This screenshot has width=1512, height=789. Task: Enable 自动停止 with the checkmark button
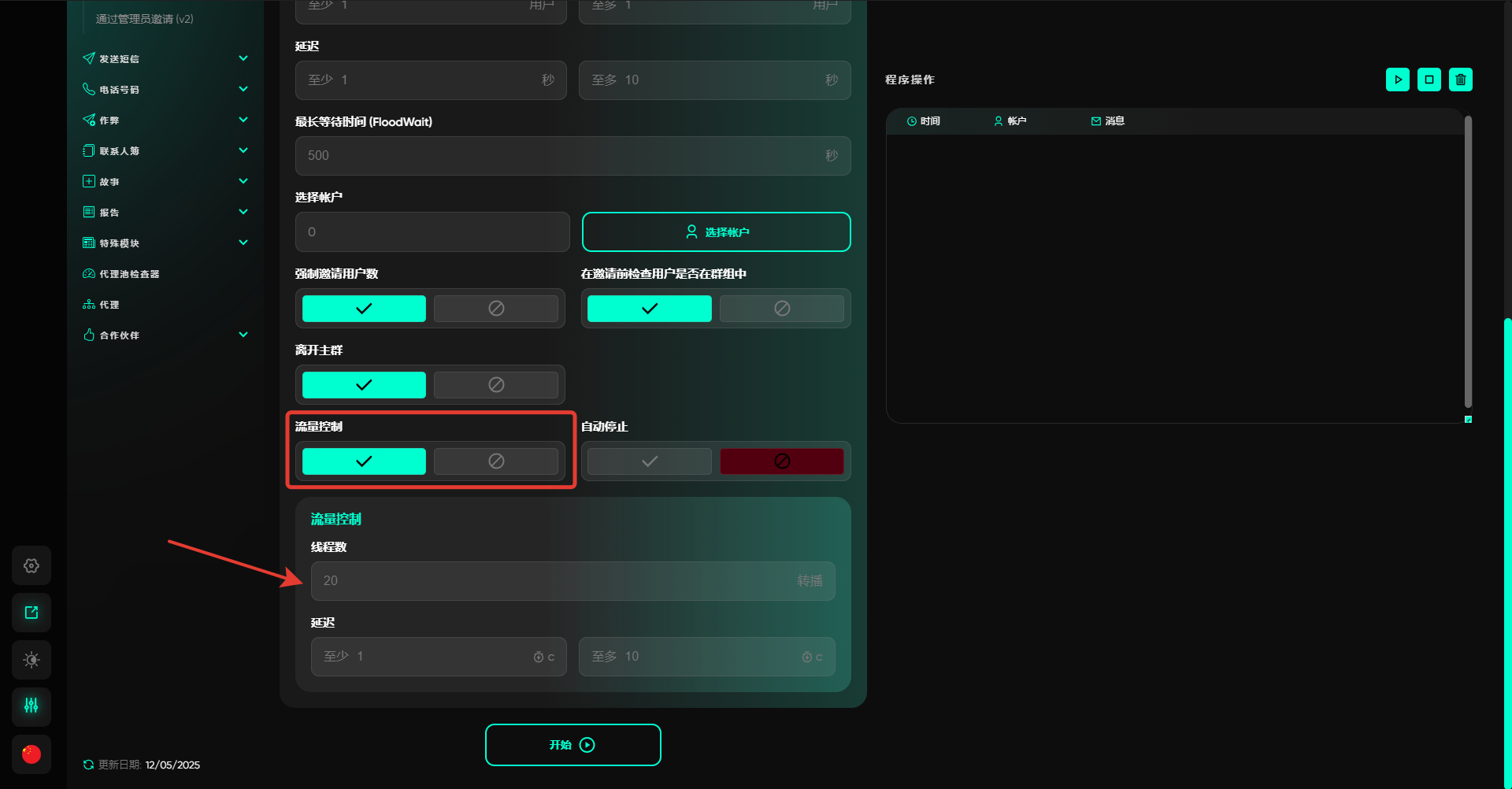(x=649, y=461)
